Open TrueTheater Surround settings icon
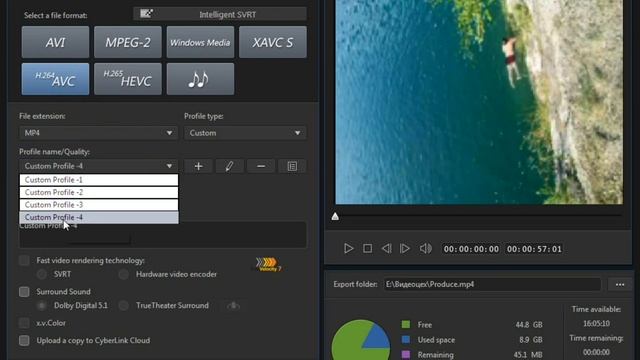Viewport: 640px width, 360px height. point(233,305)
